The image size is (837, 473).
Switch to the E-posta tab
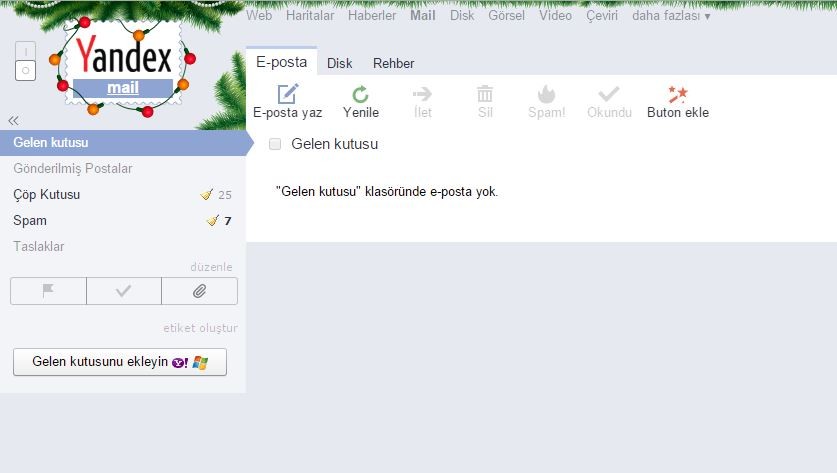point(282,62)
